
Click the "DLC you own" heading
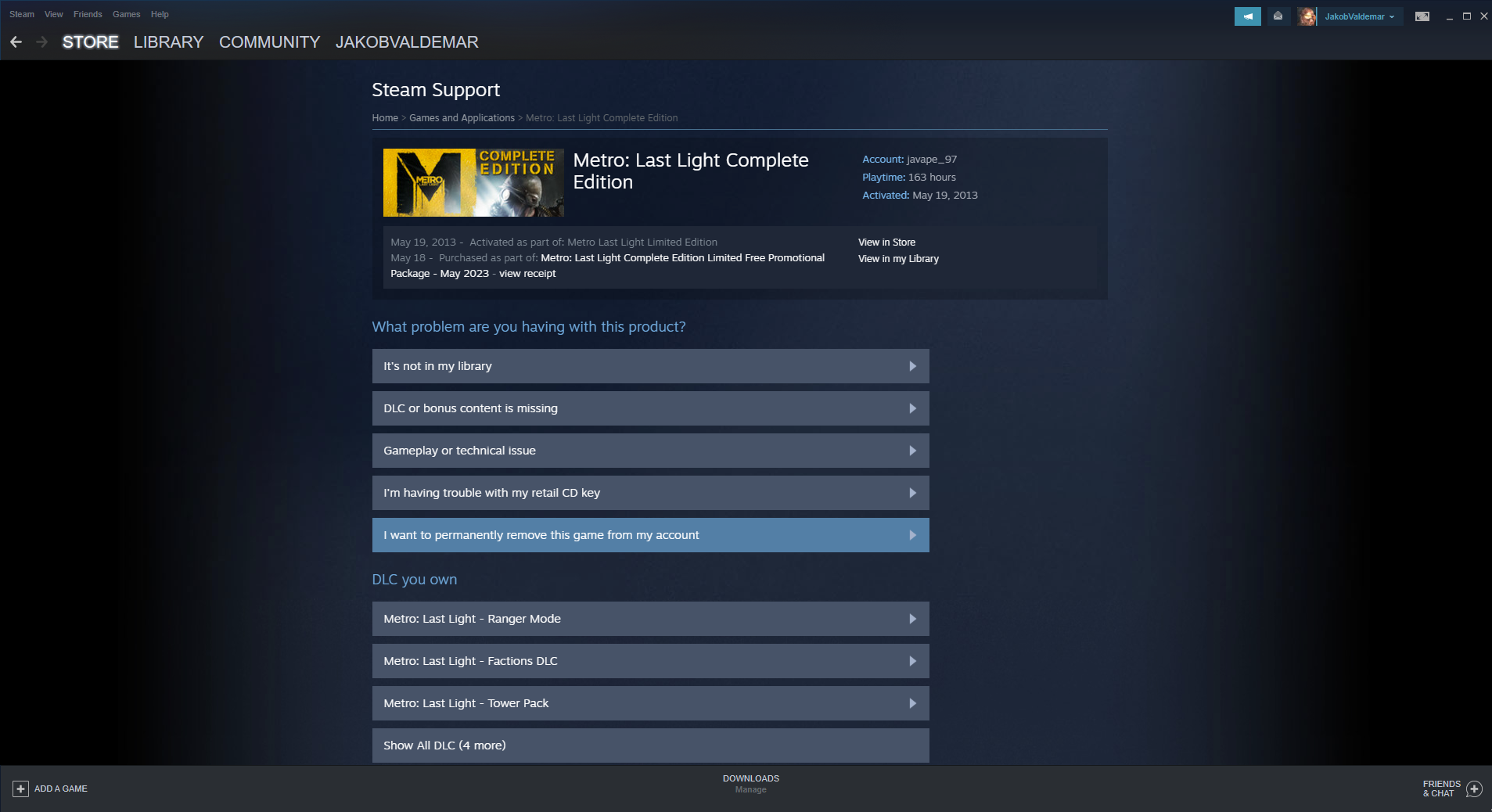click(x=415, y=580)
